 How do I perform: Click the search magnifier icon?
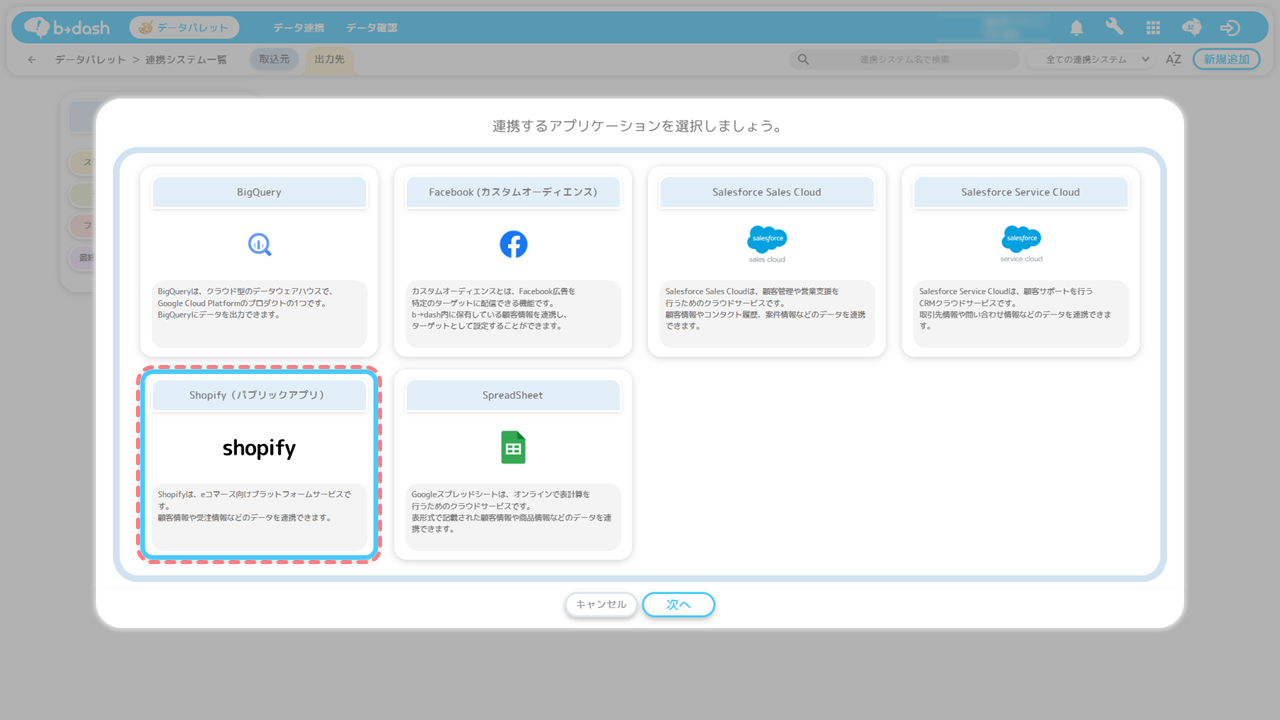click(802, 60)
